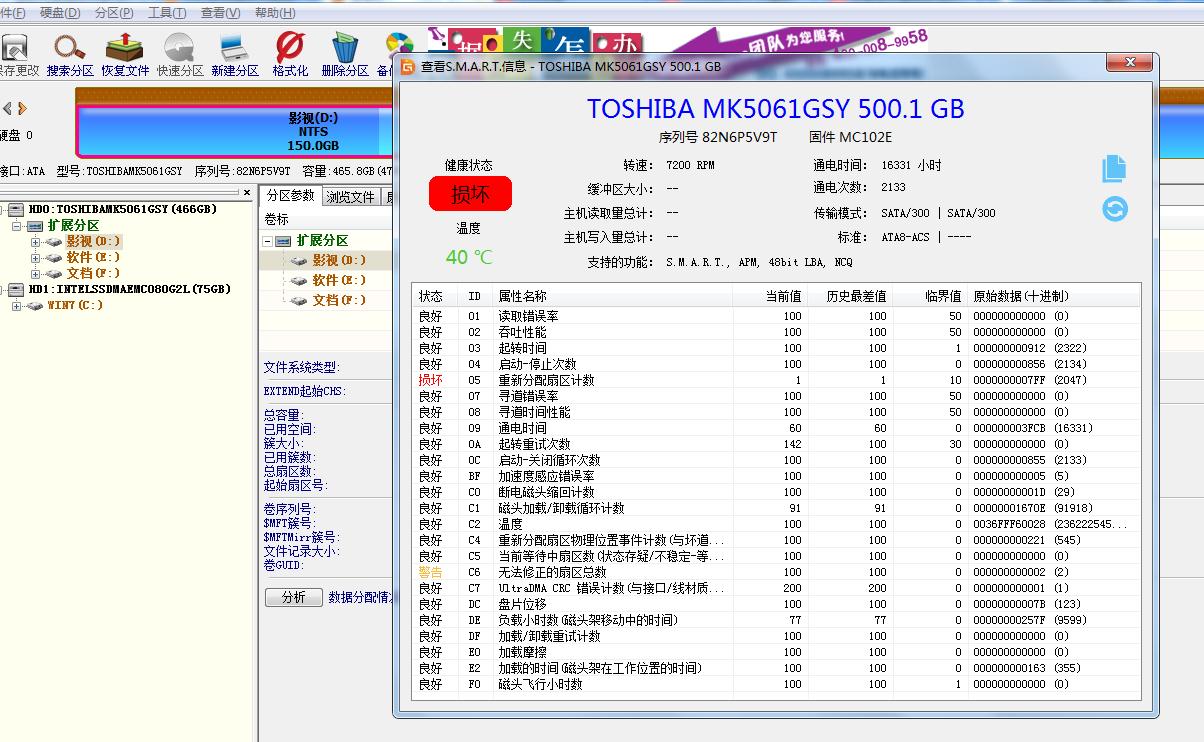Click the Delete Partition (删除分区) icon

(345, 46)
